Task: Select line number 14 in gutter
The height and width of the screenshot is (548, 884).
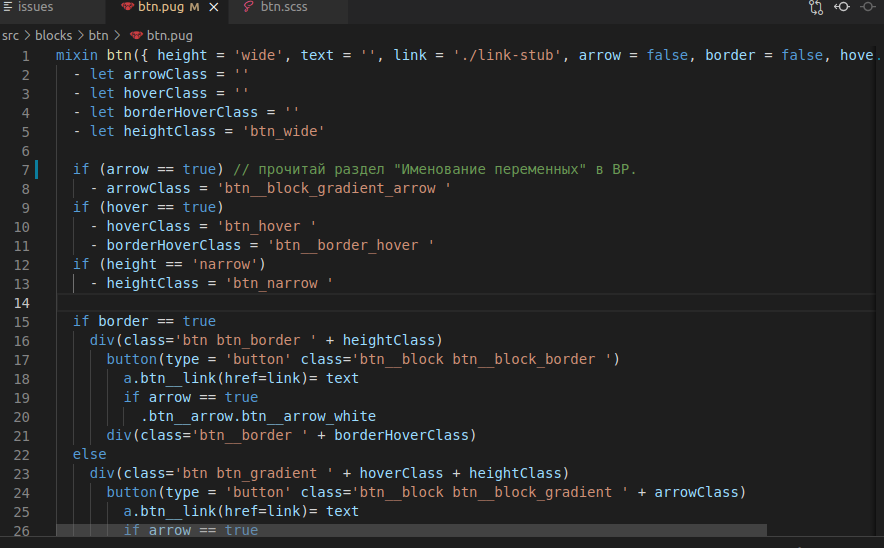Action: (22, 303)
